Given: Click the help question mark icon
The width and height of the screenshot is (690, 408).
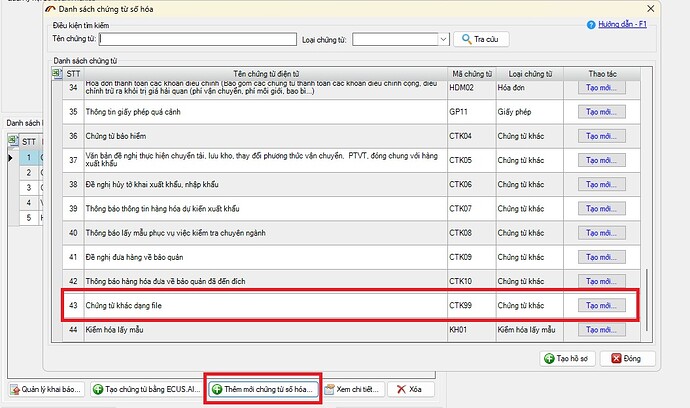Looking at the screenshot, I should (x=591, y=25).
